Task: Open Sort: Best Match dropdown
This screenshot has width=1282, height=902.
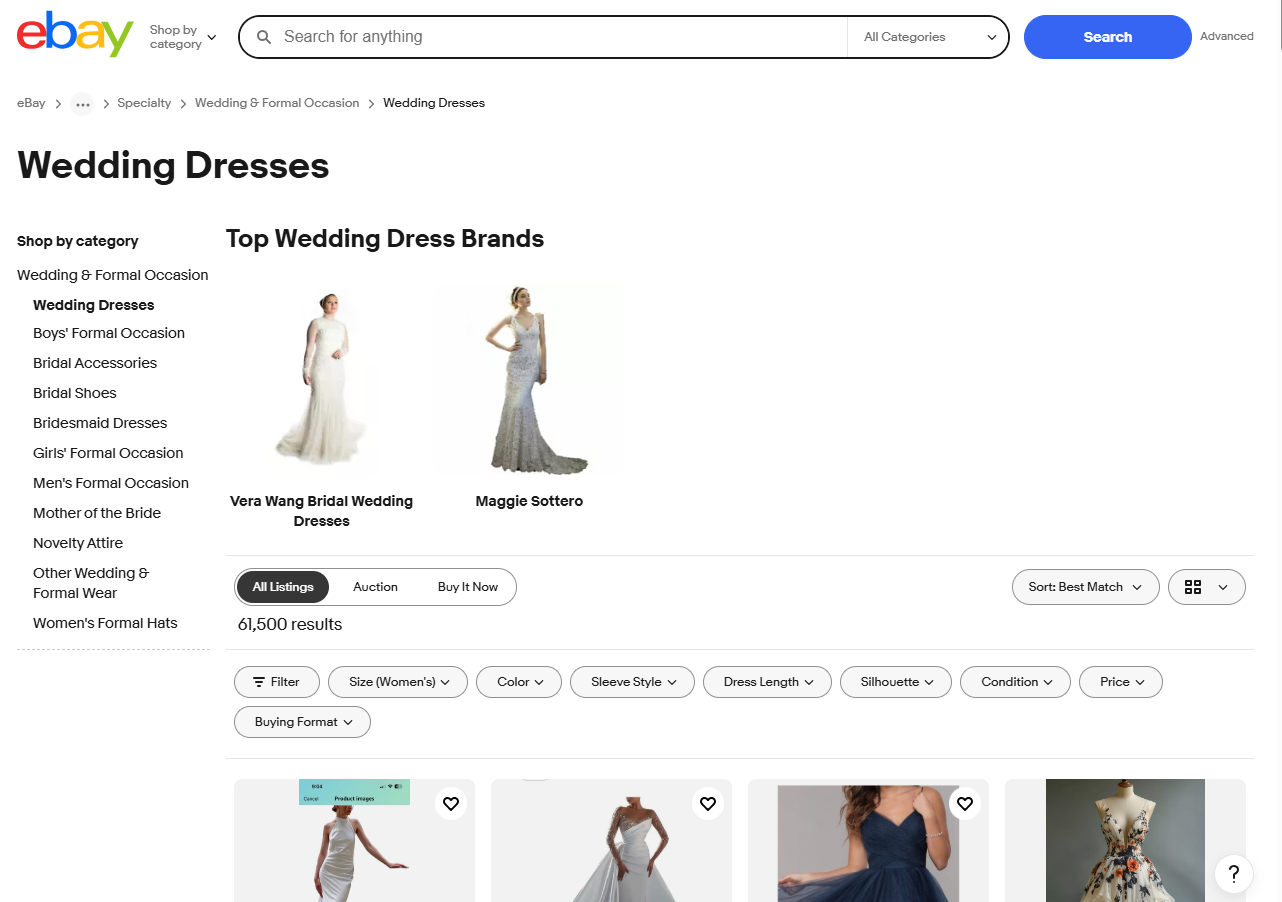Action: [1085, 587]
